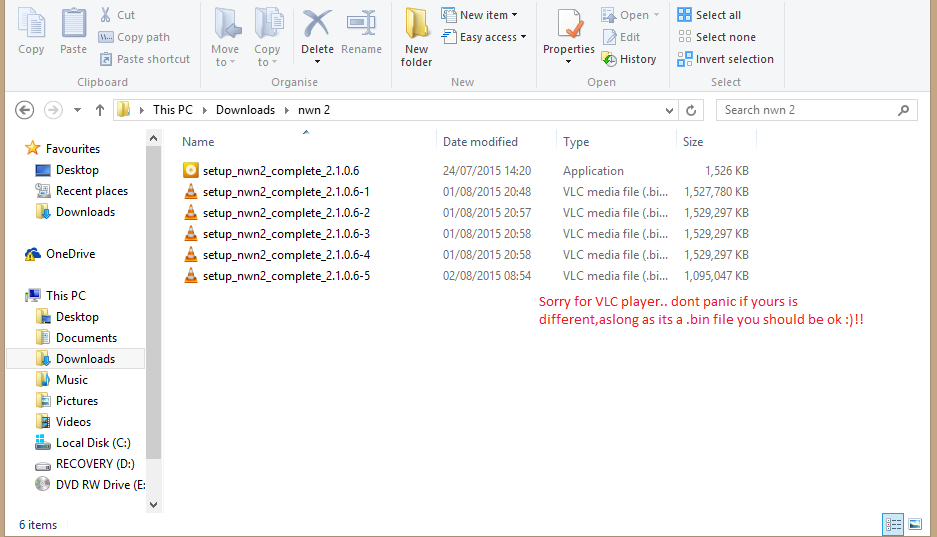The height and width of the screenshot is (537, 937).
Task: Open file History
Action: pyautogui.click(x=629, y=59)
